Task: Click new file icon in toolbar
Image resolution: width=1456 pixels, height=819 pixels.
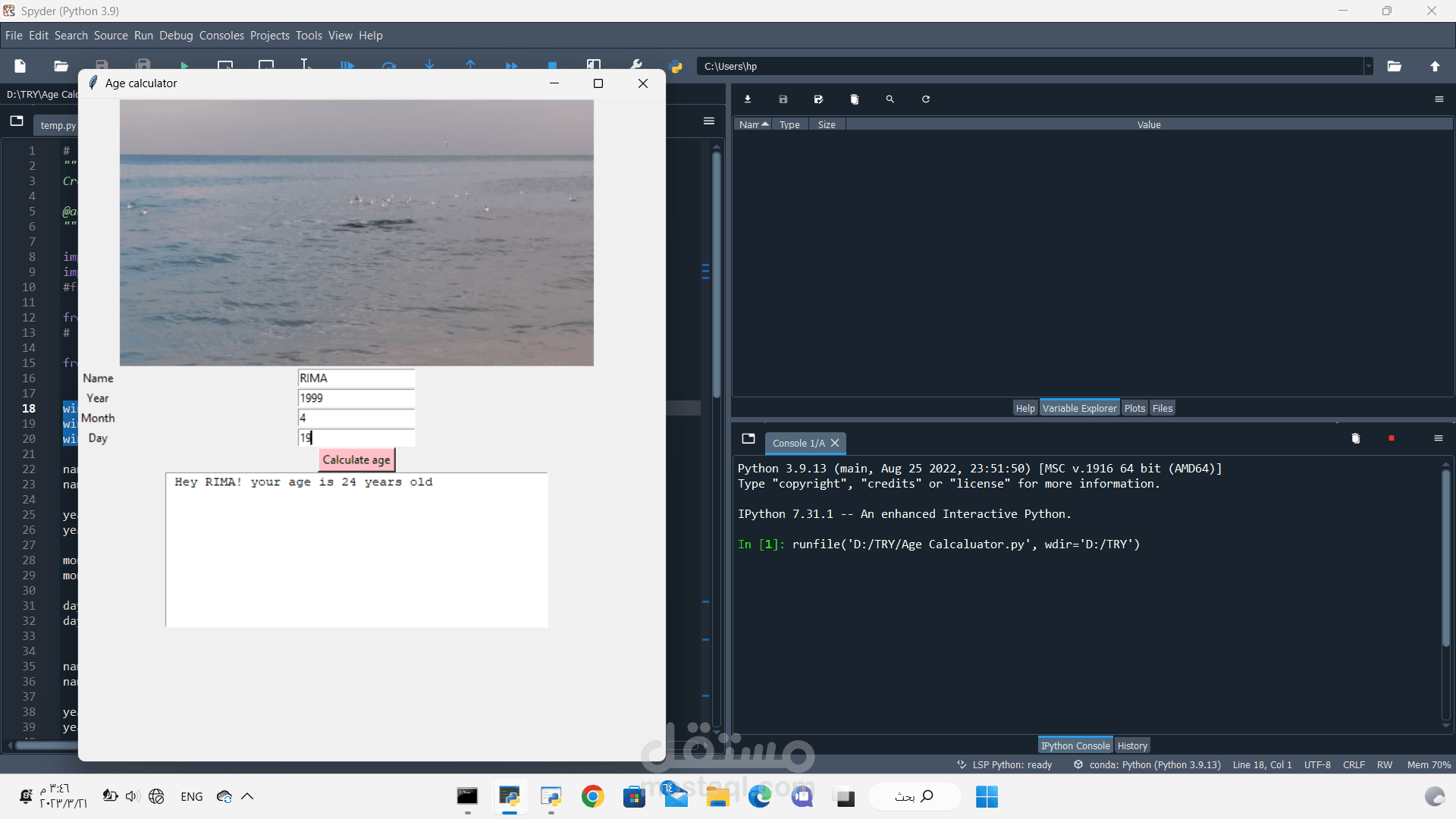Action: pos(20,67)
